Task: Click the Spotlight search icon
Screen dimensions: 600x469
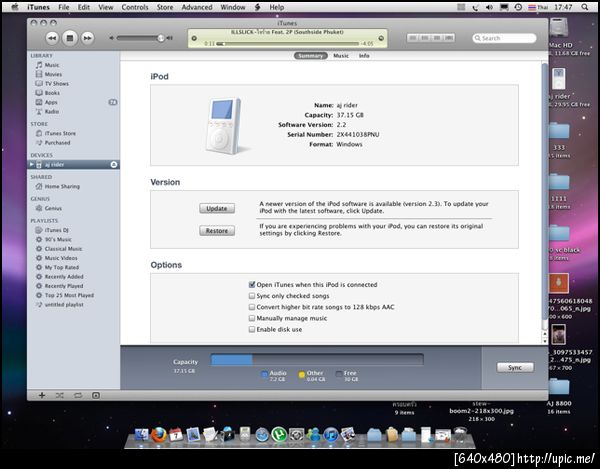Action: coord(585,7)
